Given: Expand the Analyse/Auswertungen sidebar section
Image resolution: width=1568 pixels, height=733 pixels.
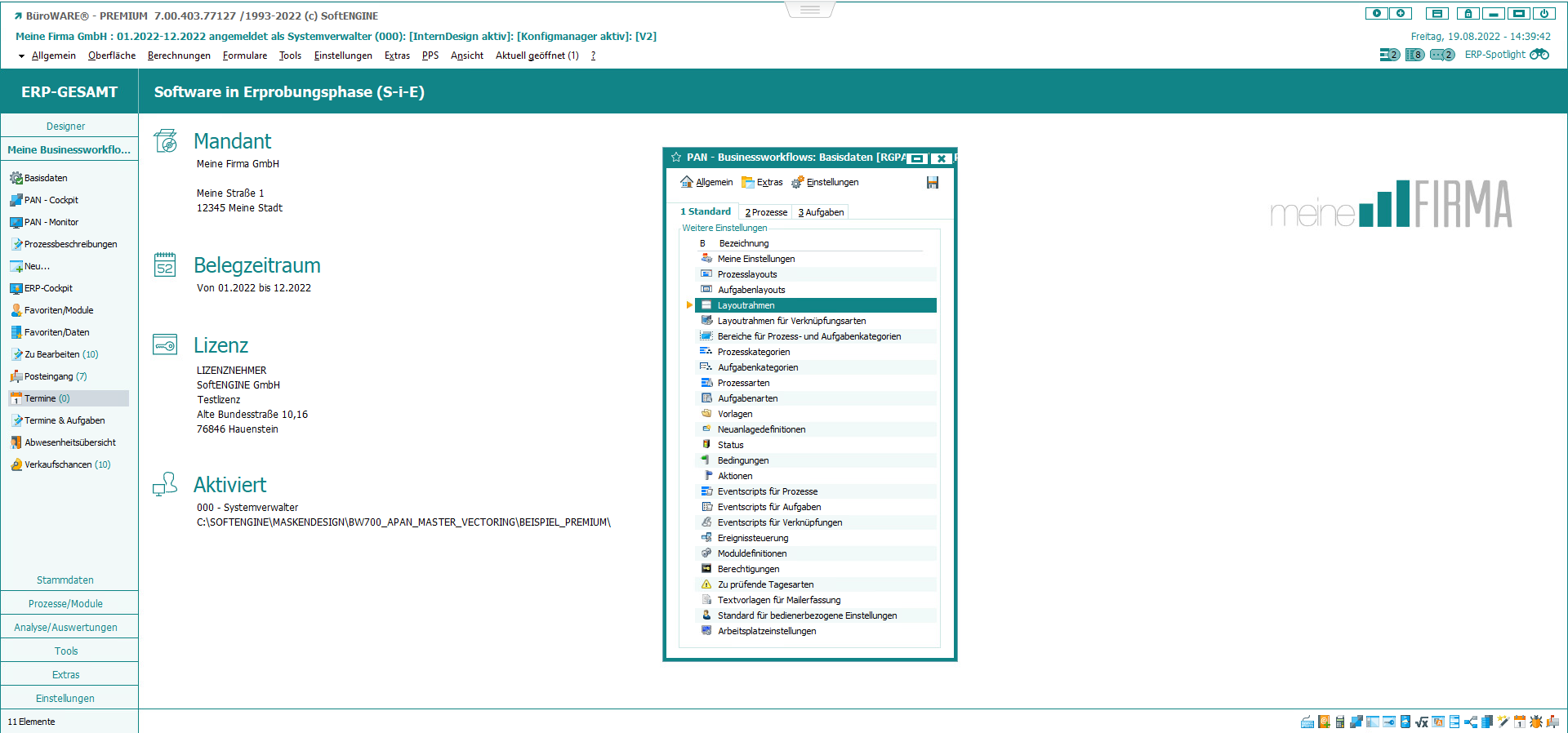Looking at the screenshot, I should point(65,628).
